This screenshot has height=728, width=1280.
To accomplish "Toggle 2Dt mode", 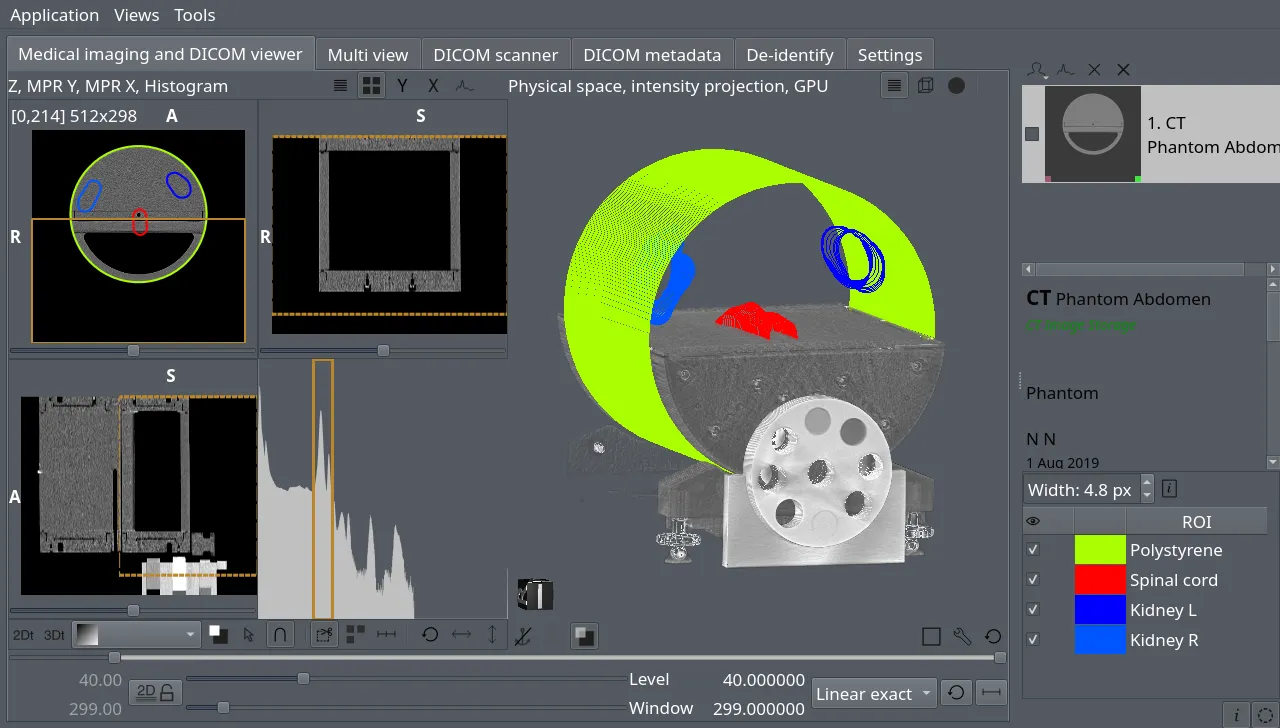I will pyautogui.click(x=22, y=634).
